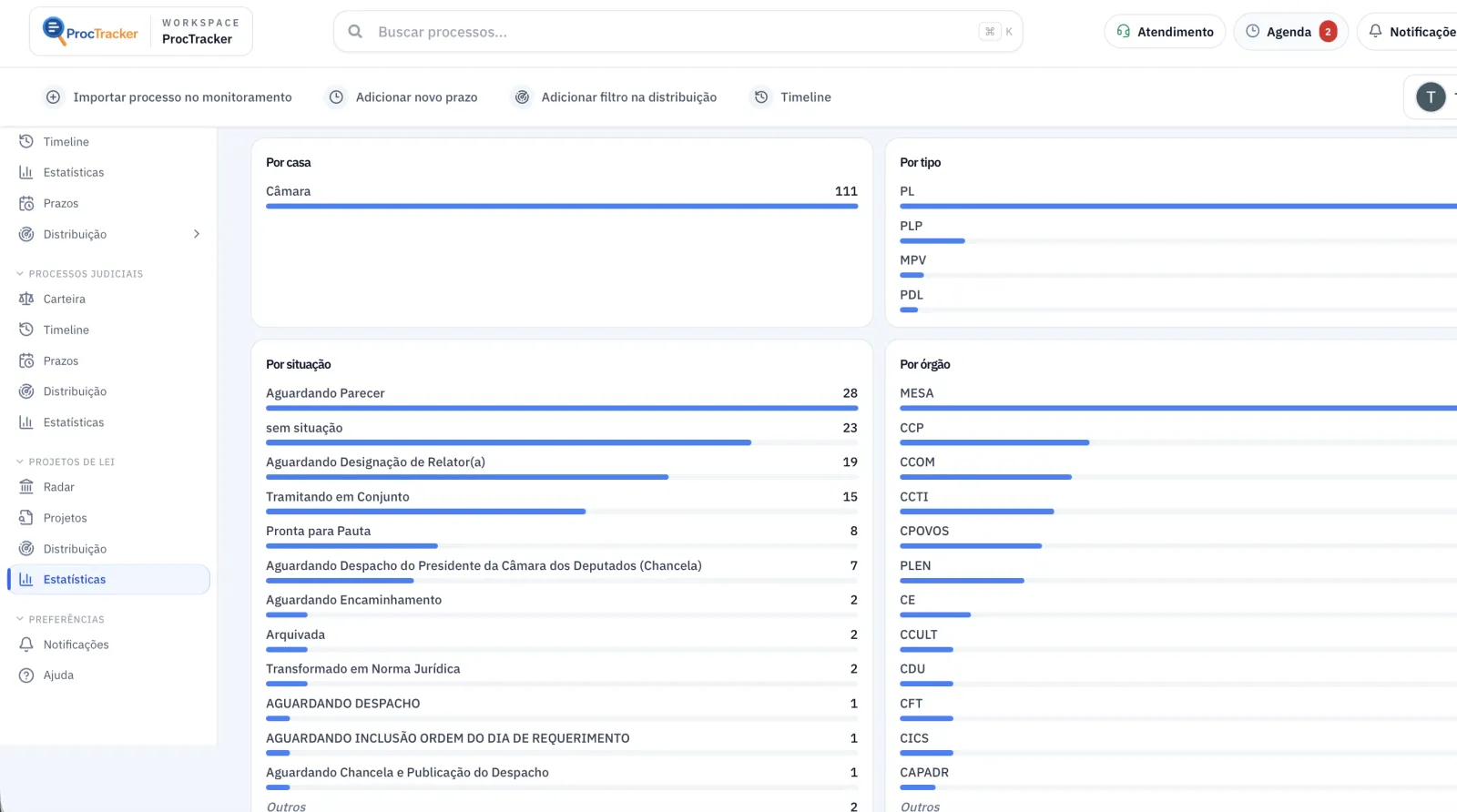Viewport: 1457px width, 812px height.
Task: Click the target icon beside Adicionar filtro
Action: 522,97
